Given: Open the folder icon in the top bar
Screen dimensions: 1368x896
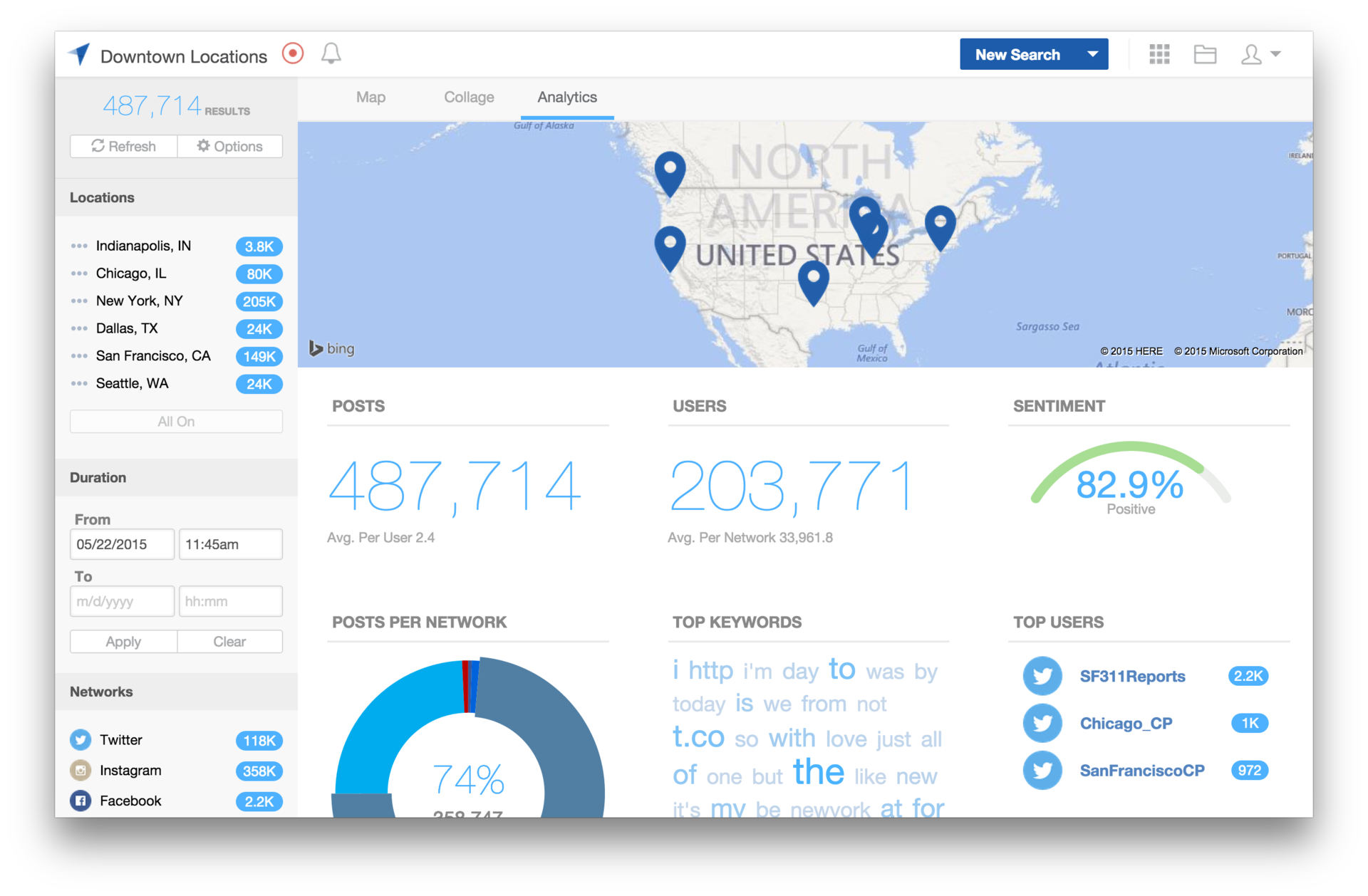Looking at the screenshot, I should pos(1205,53).
